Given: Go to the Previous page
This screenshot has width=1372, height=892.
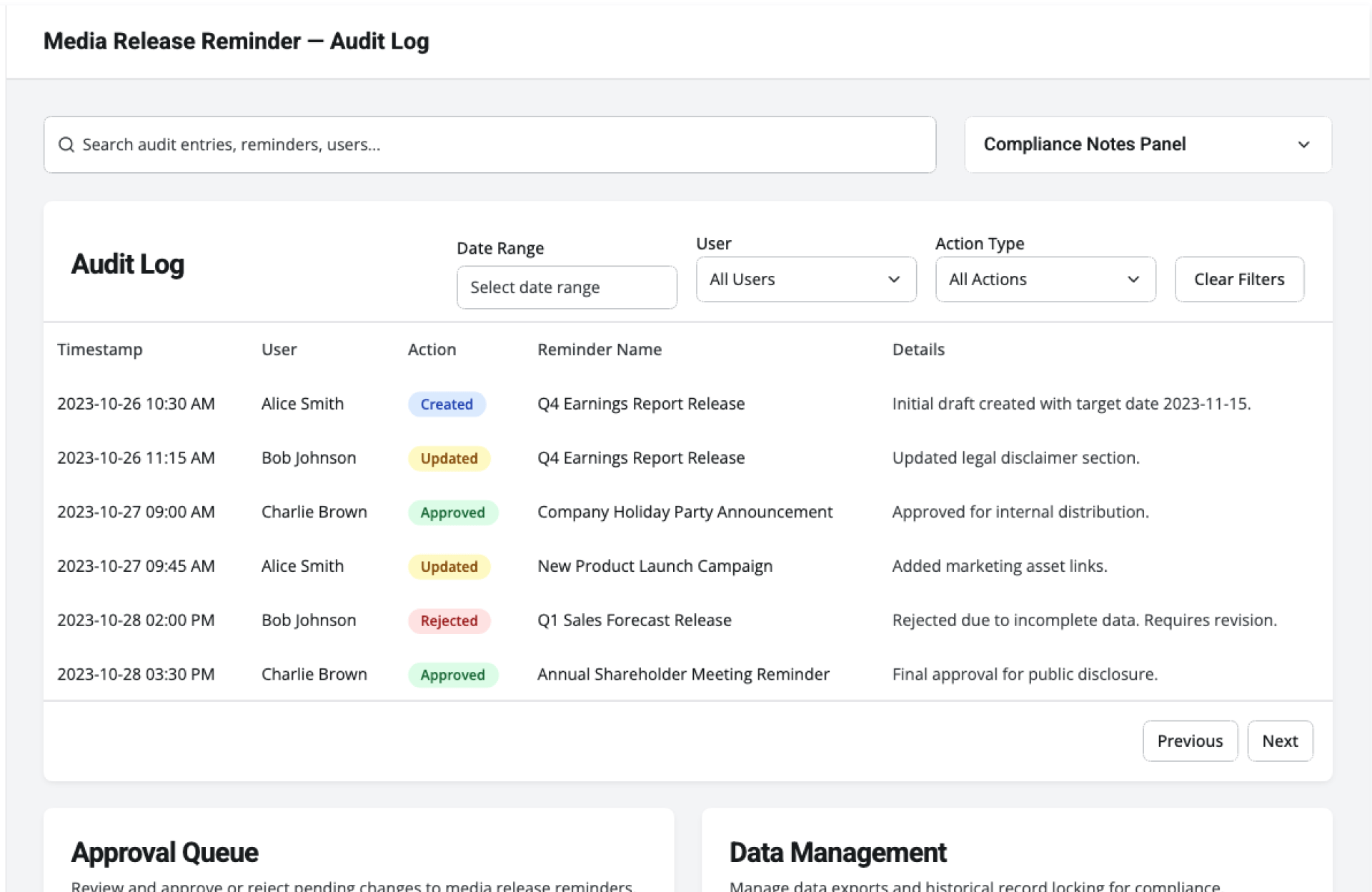Looking at the screenshot, I should click(x=1189, y=741).
